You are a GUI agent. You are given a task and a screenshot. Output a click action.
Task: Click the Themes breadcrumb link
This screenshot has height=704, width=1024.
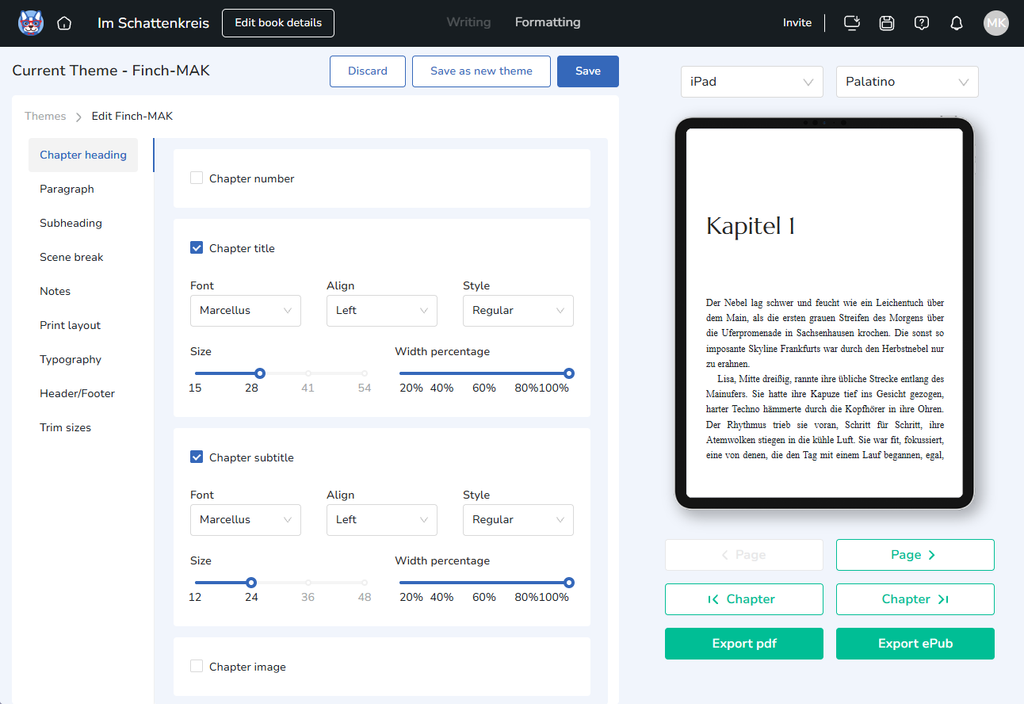click(x=45, y=116)
